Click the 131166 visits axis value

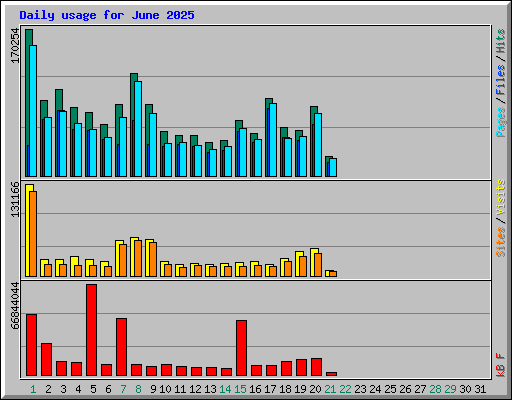tap(15, 199)
